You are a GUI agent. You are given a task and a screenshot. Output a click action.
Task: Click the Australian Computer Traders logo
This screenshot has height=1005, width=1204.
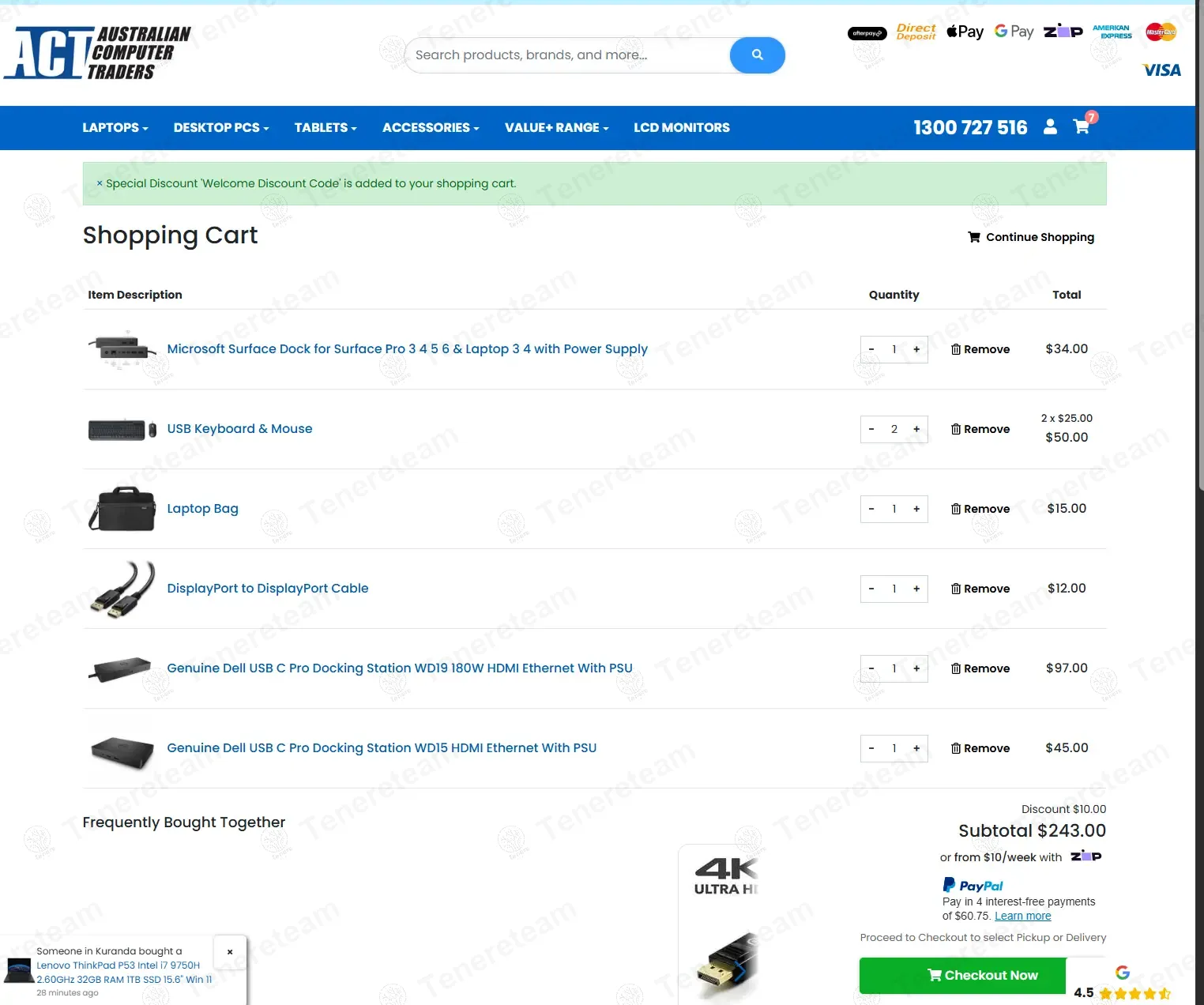pyautogui.click(x=97, y=53)
